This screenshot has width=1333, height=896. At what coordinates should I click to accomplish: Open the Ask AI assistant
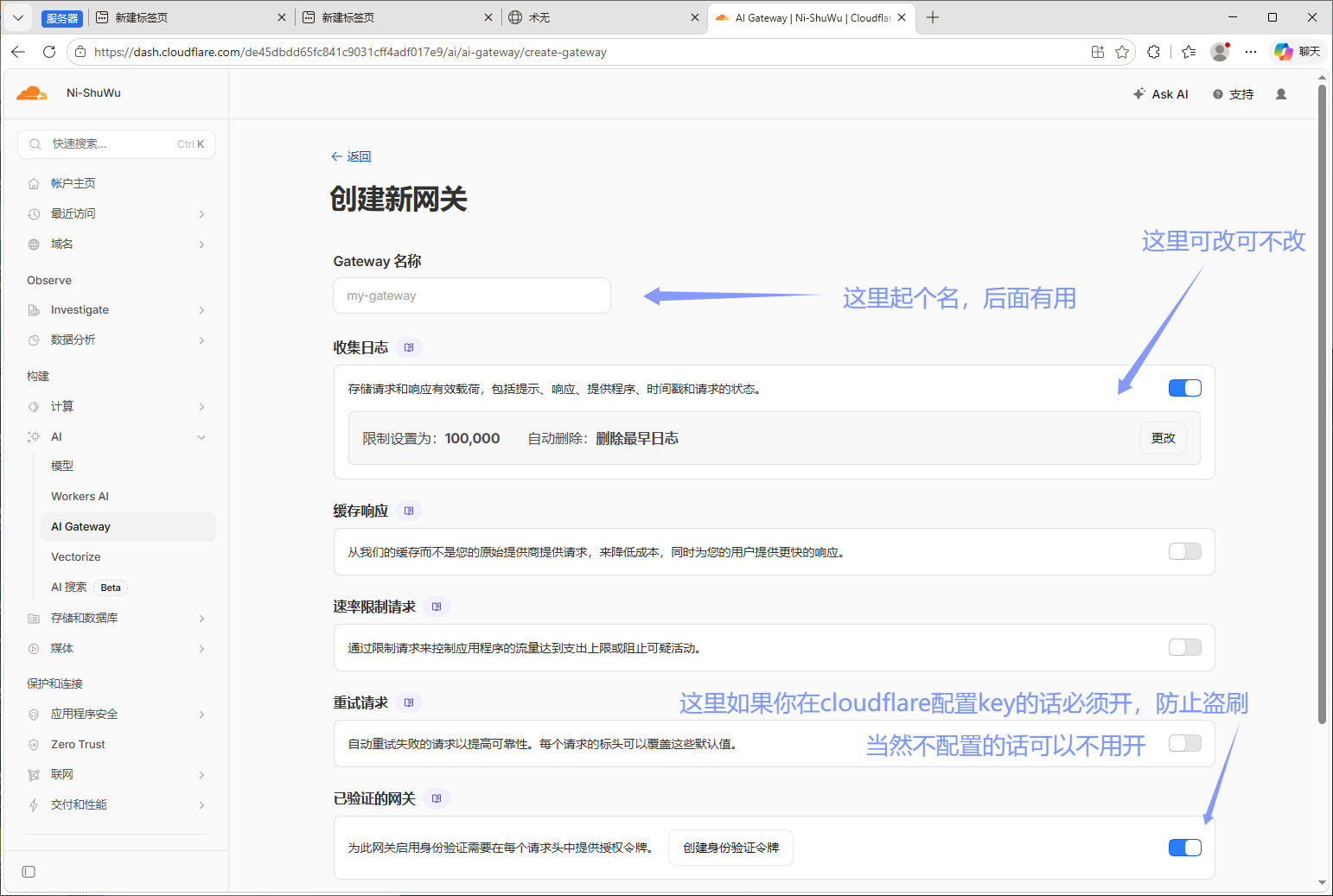[x=1160, y=94]
